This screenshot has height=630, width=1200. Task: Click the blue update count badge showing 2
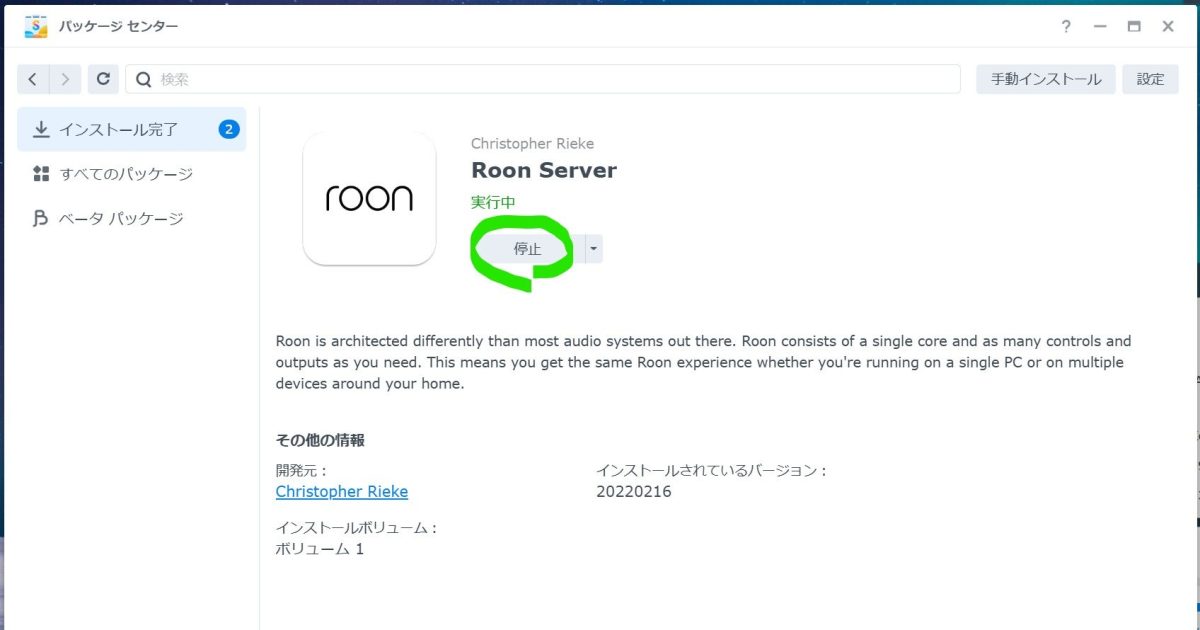pos(229,129)
